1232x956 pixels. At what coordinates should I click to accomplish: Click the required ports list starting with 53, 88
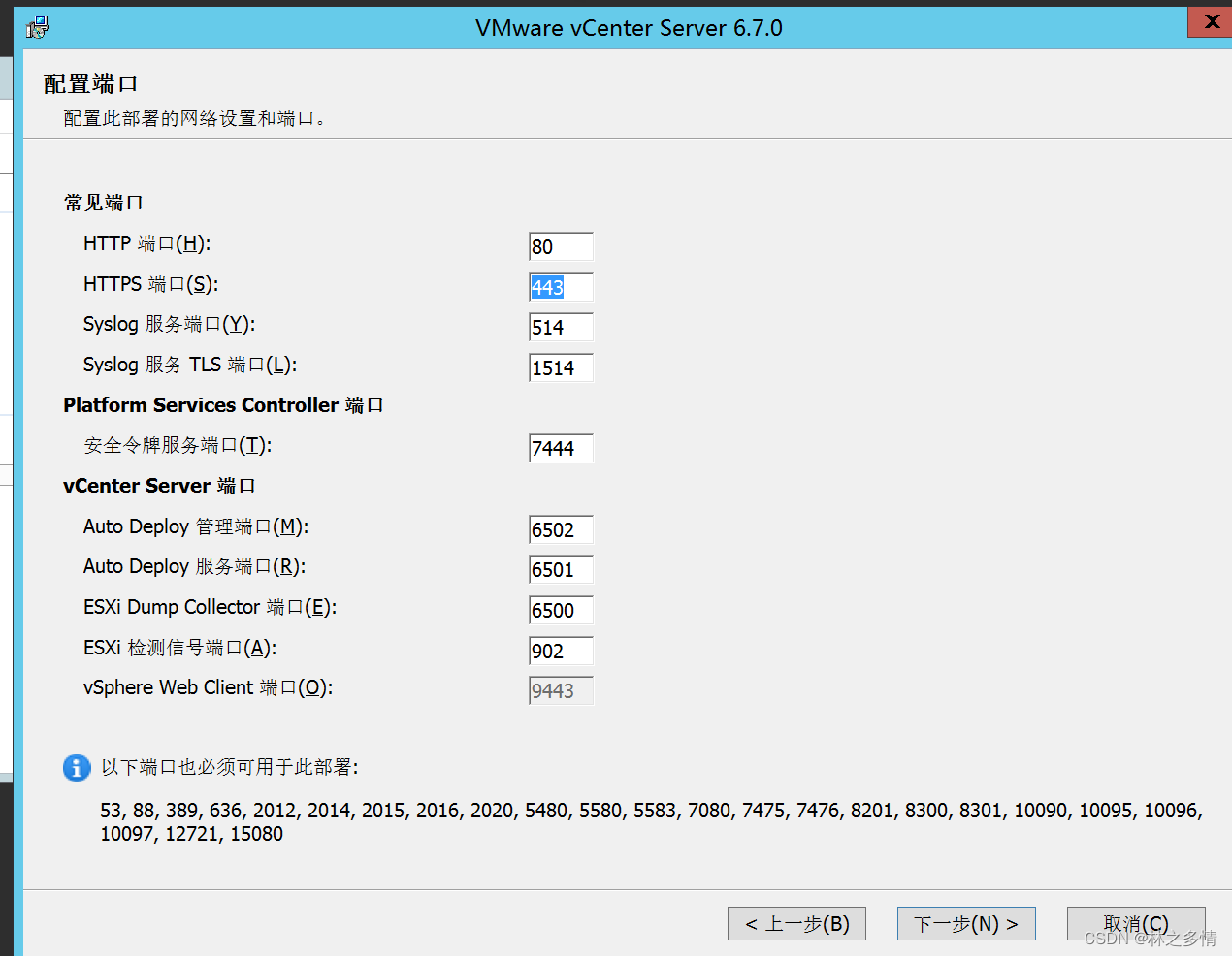(651, 822)
